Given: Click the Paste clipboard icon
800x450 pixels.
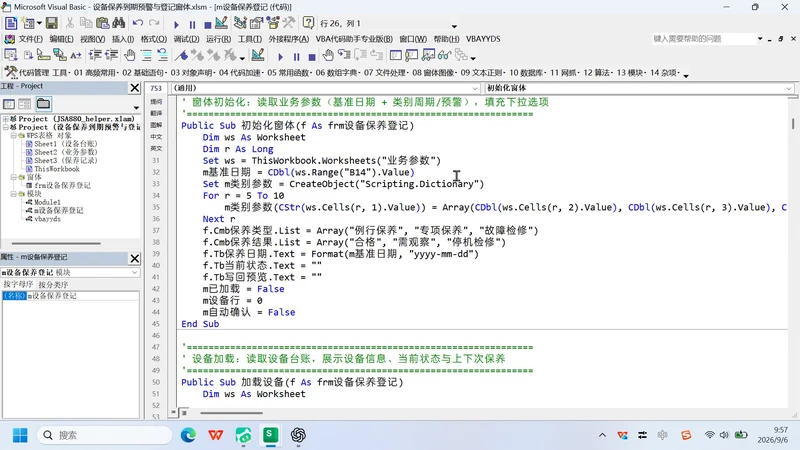Looking at the screenshot, I should [103, 23].
